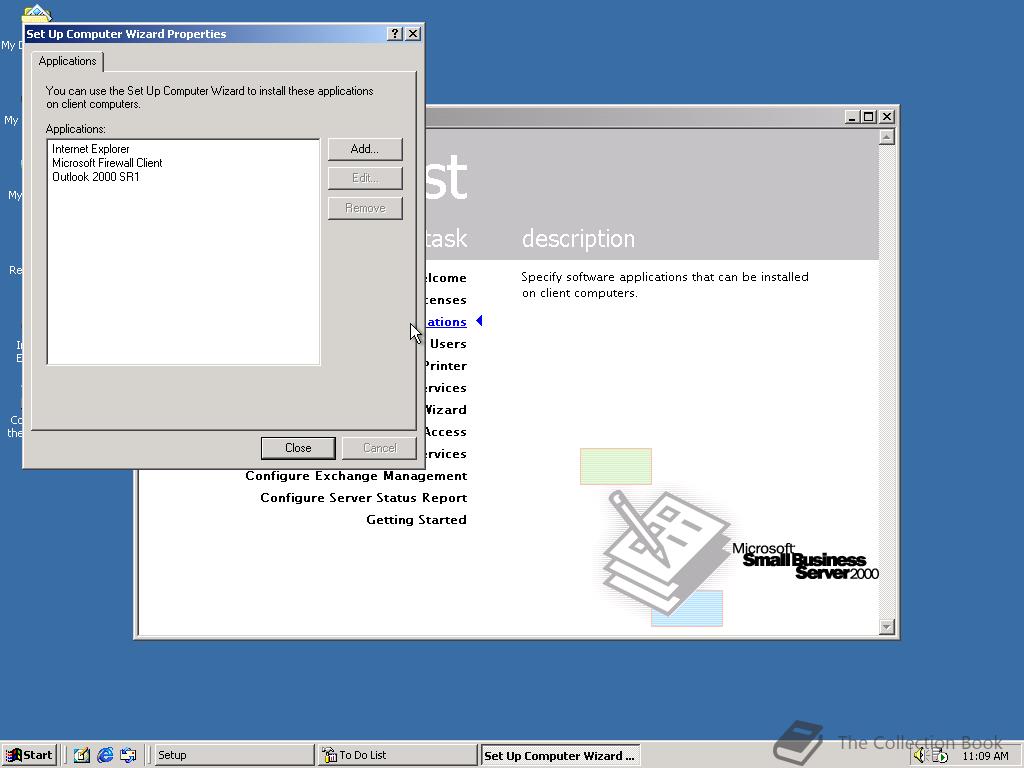Maximize the To Do List window

click(x=869, y=117)
